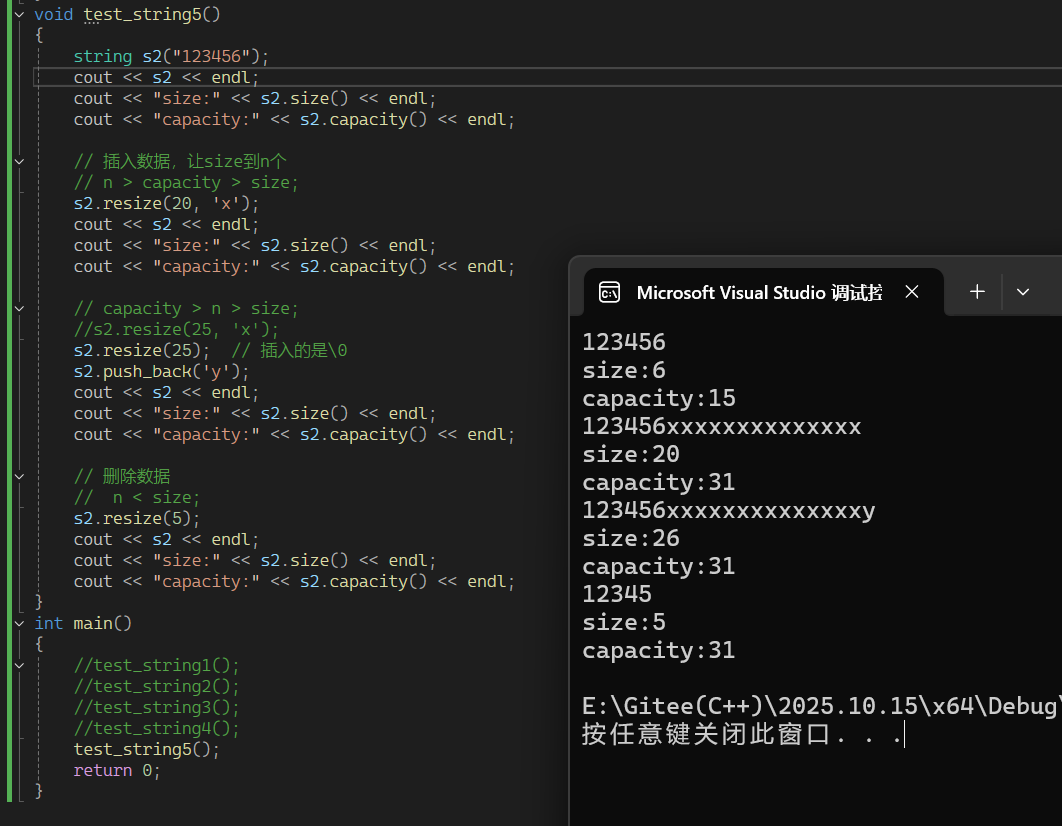Select the Microsoft Visual Studio 调试控 tab
Image resolution: width=1062 pixels, height=826 pixels.
click(763, 292)
